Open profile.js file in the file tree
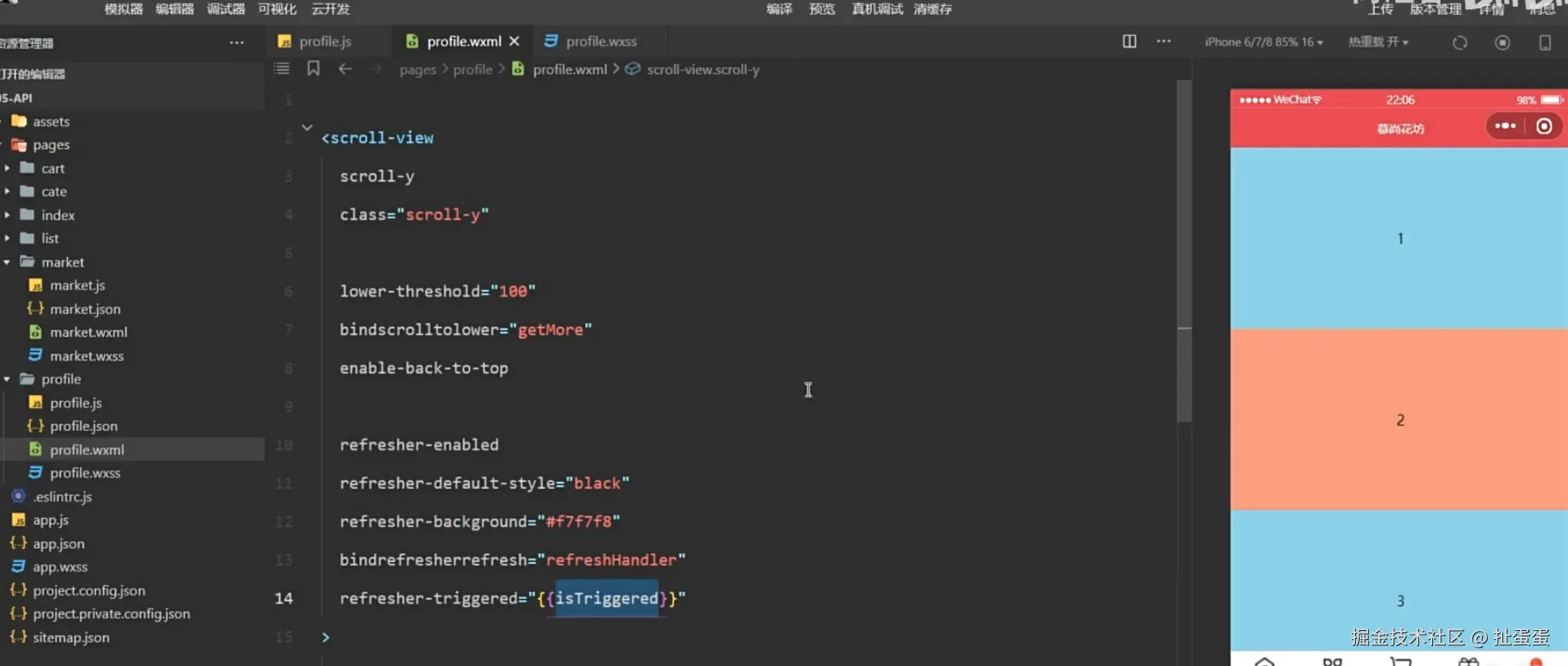Image resolution: width=1568 pixels, height=666 pixels. (x=76, y=403)
